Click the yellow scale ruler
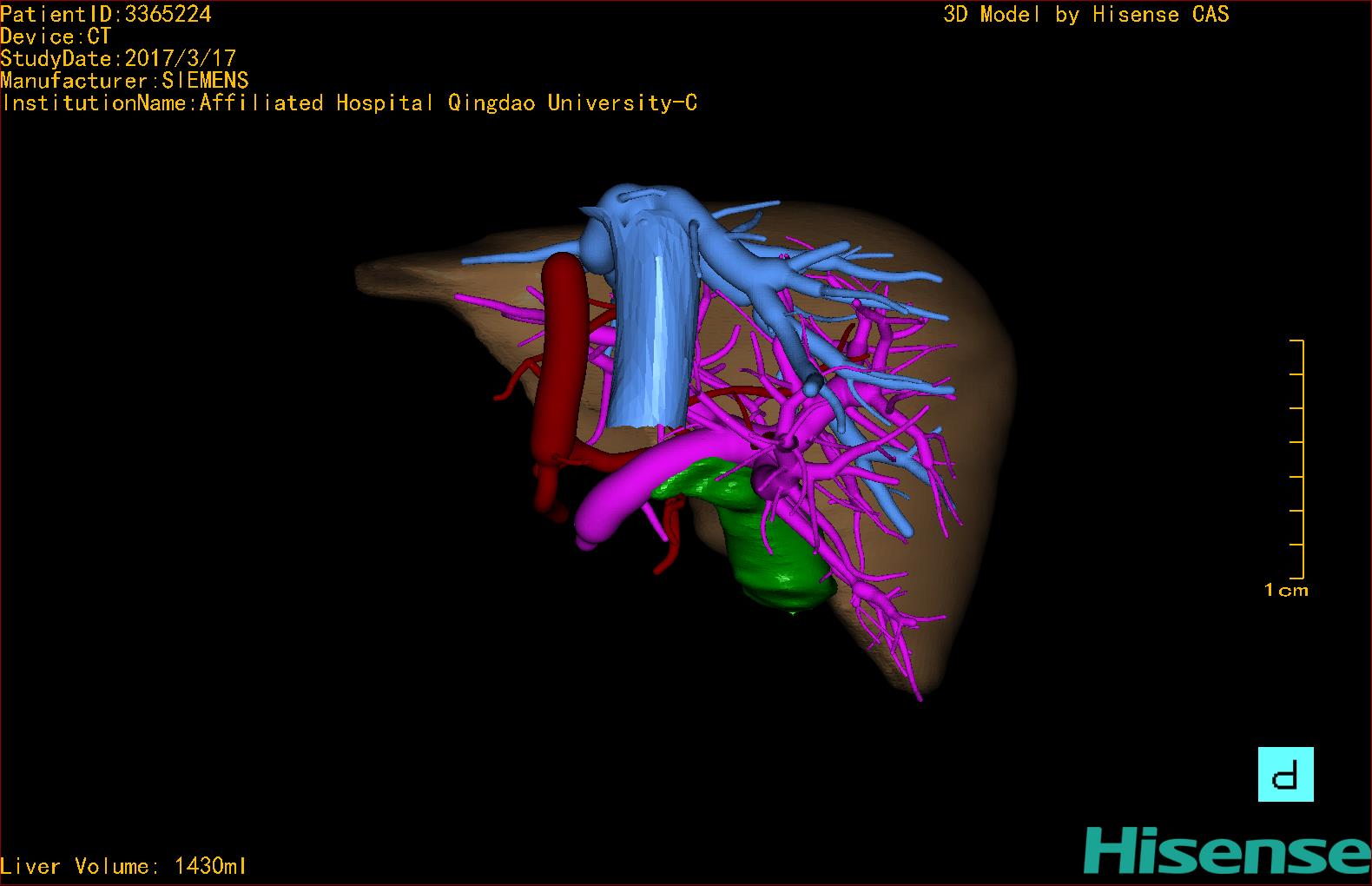The height and width of the screenshot is (886, 1372). [1297, 459]
